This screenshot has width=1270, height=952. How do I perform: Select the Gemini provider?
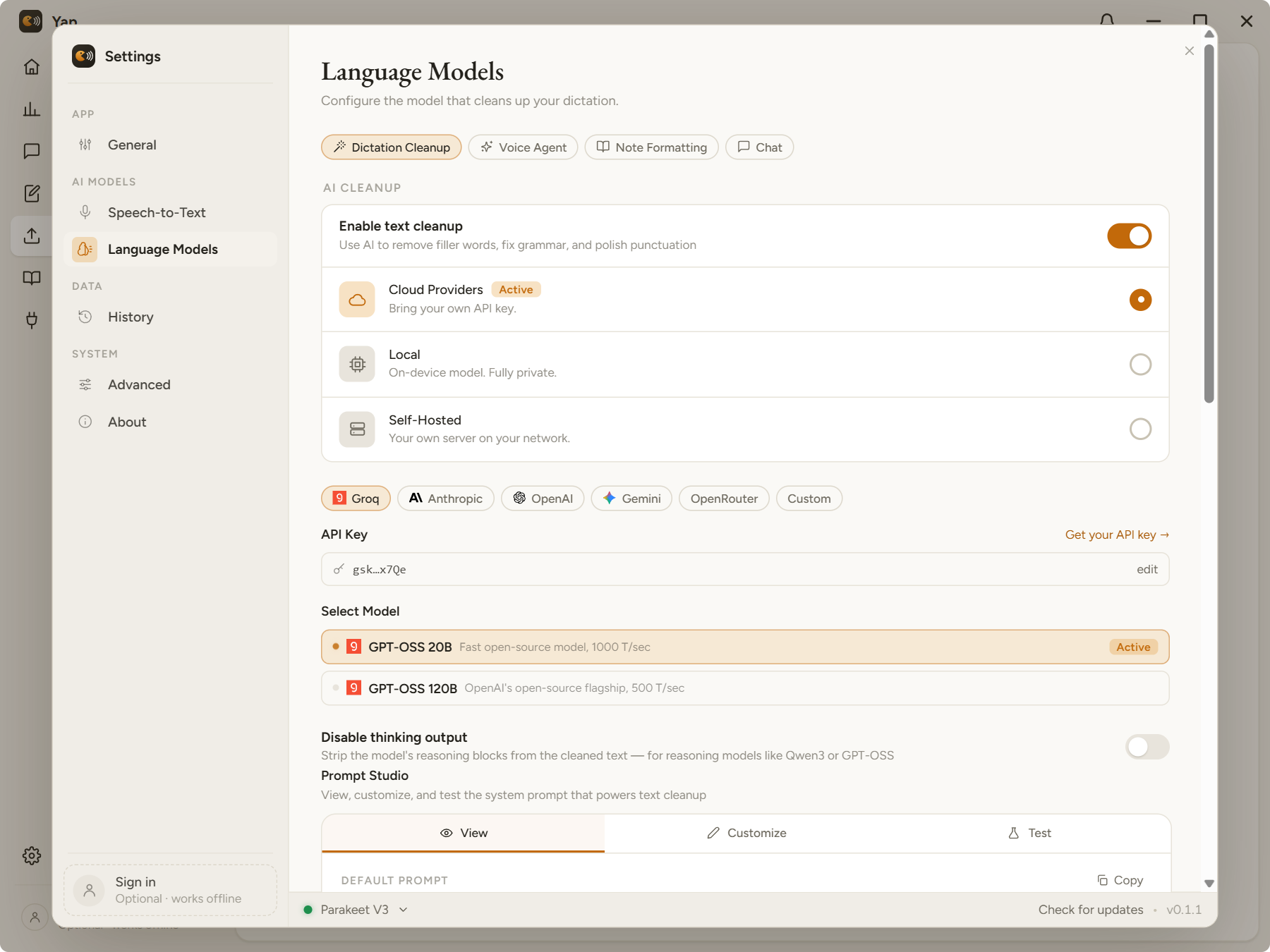631,499
